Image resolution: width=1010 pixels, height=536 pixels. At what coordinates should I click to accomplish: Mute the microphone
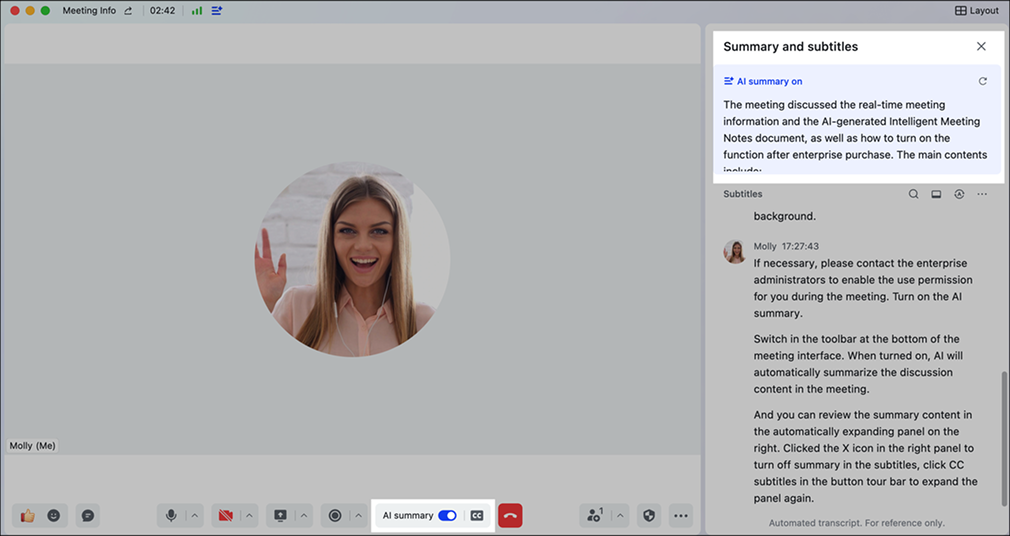pos(171,516)
